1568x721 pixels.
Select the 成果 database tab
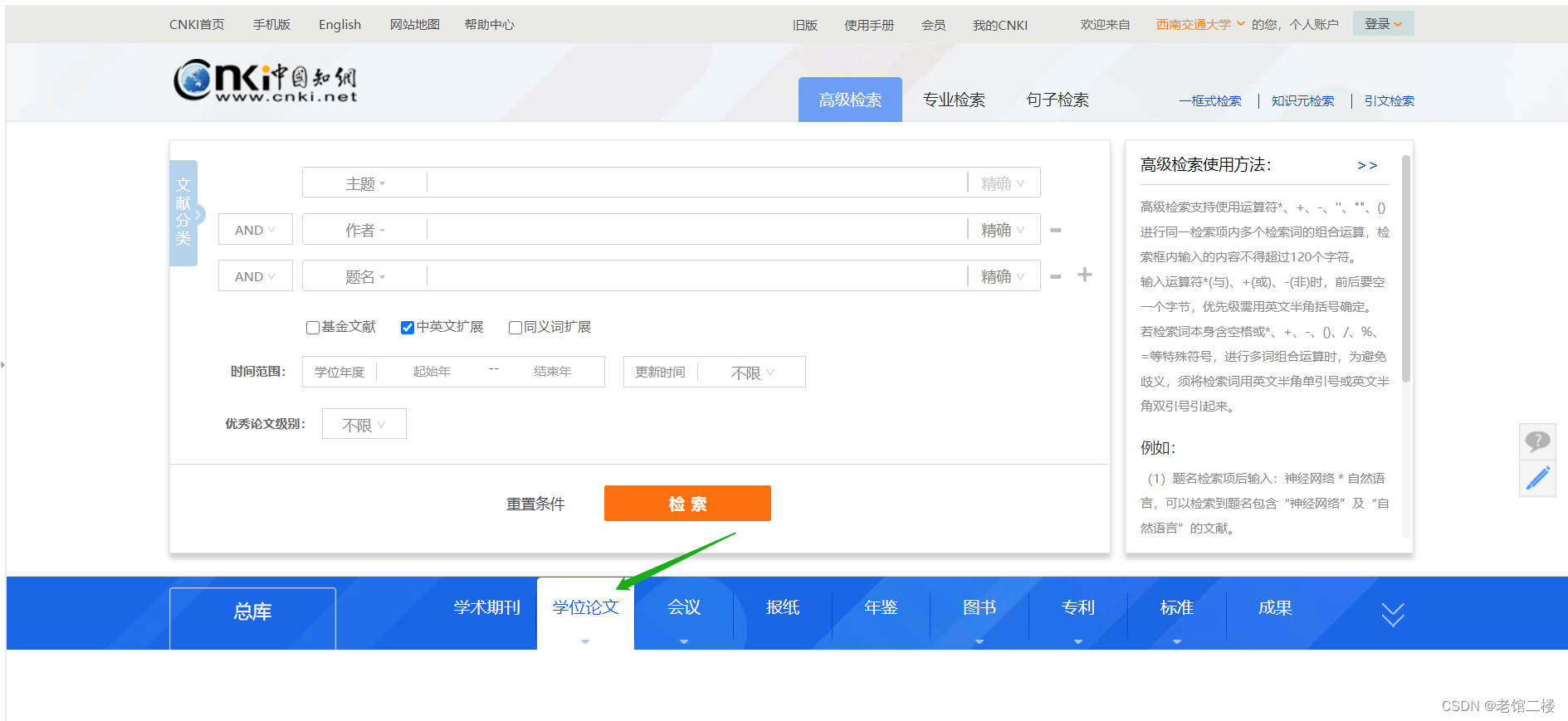click(x=1275, y=607)
